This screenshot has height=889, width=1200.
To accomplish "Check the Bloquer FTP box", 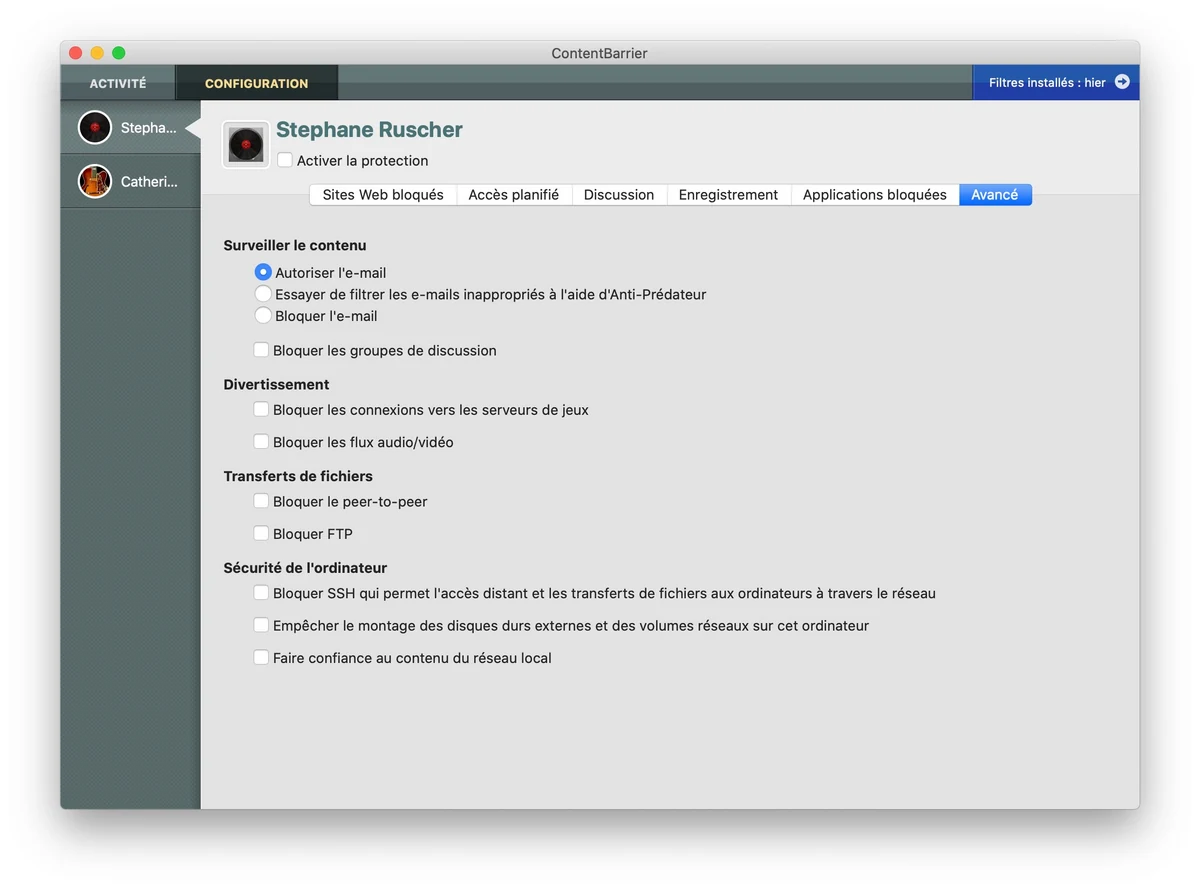I will (261, 533).
